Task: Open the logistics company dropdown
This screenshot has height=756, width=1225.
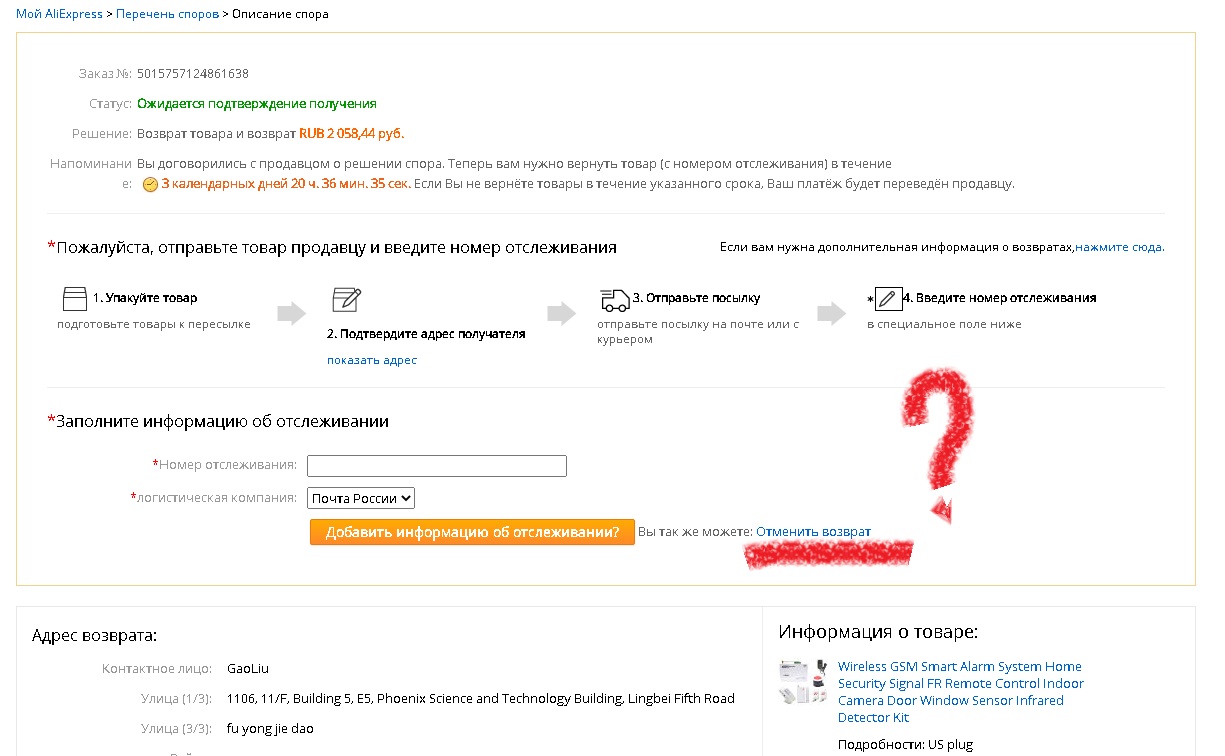Action: (x=361, y=498)
